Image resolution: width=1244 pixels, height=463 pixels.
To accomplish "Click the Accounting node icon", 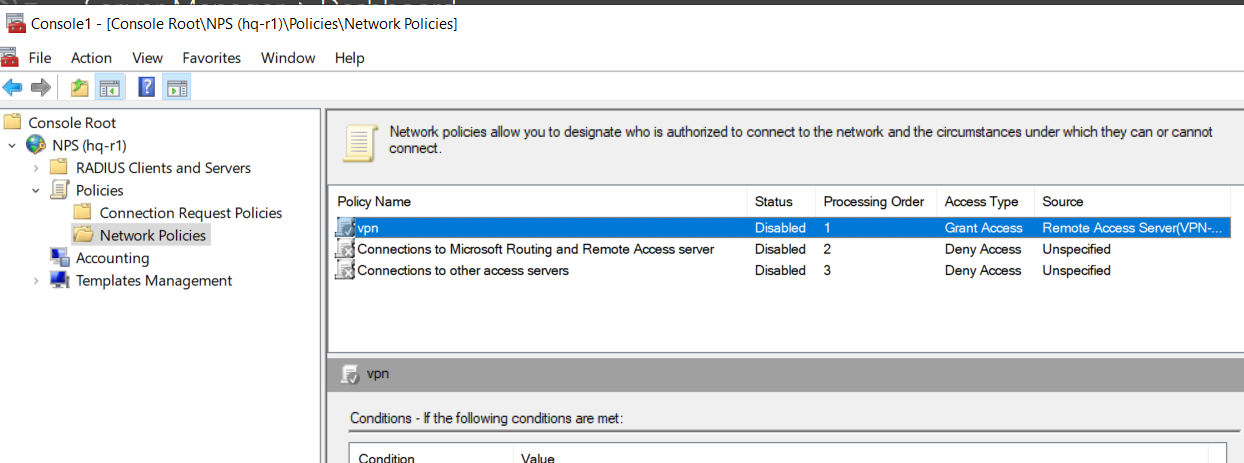I will point(60,258).
